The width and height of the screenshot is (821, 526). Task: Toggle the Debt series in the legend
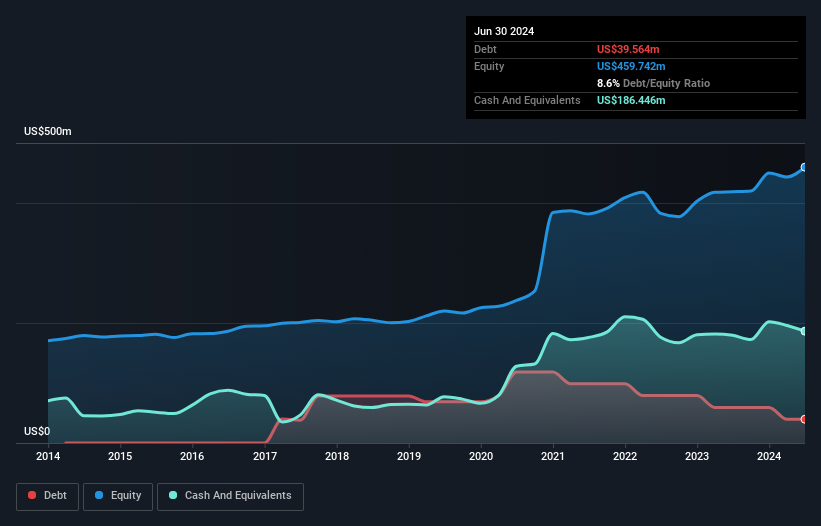tap(47, 495)
